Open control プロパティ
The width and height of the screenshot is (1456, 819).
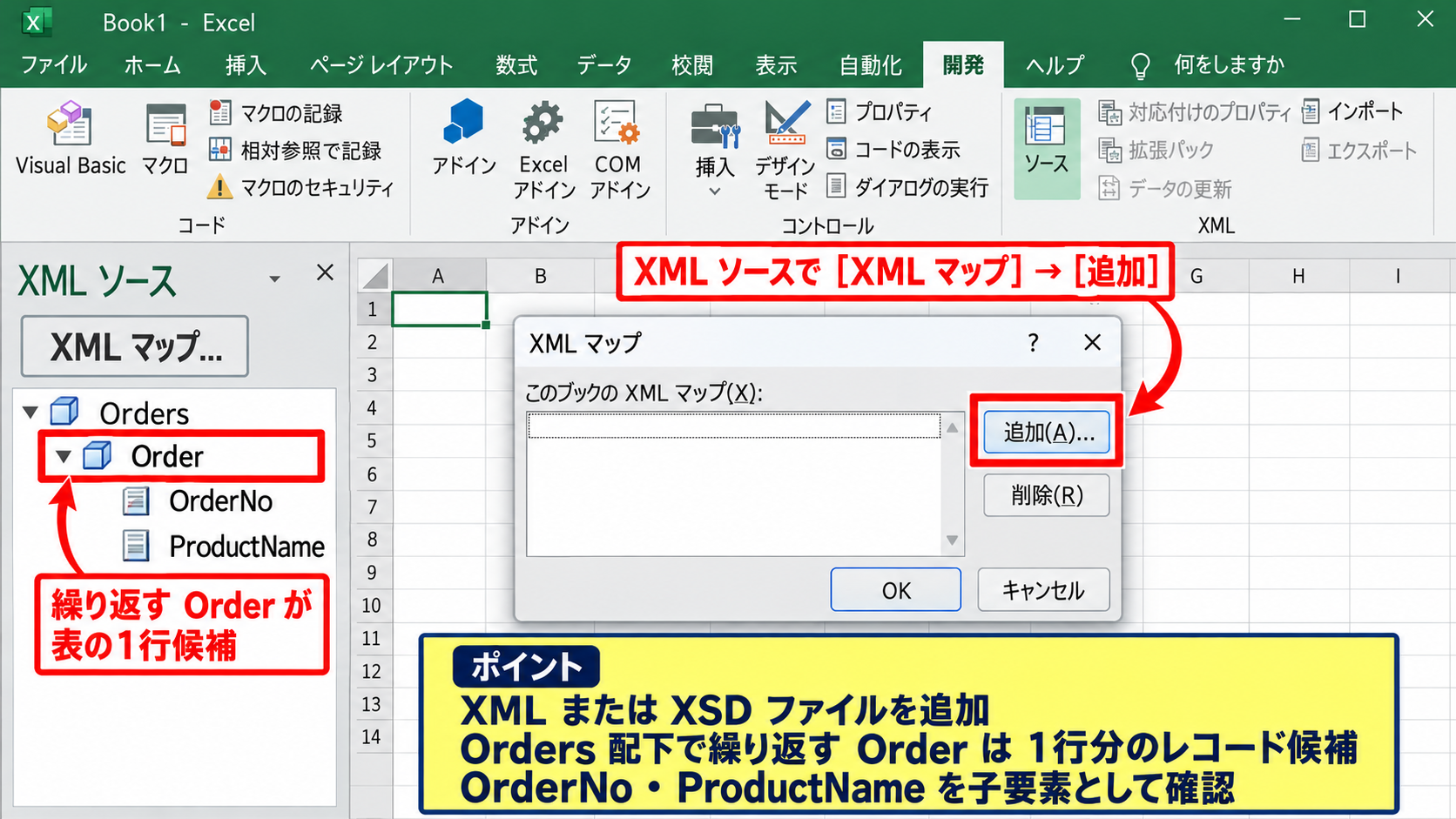coord(880,111)
